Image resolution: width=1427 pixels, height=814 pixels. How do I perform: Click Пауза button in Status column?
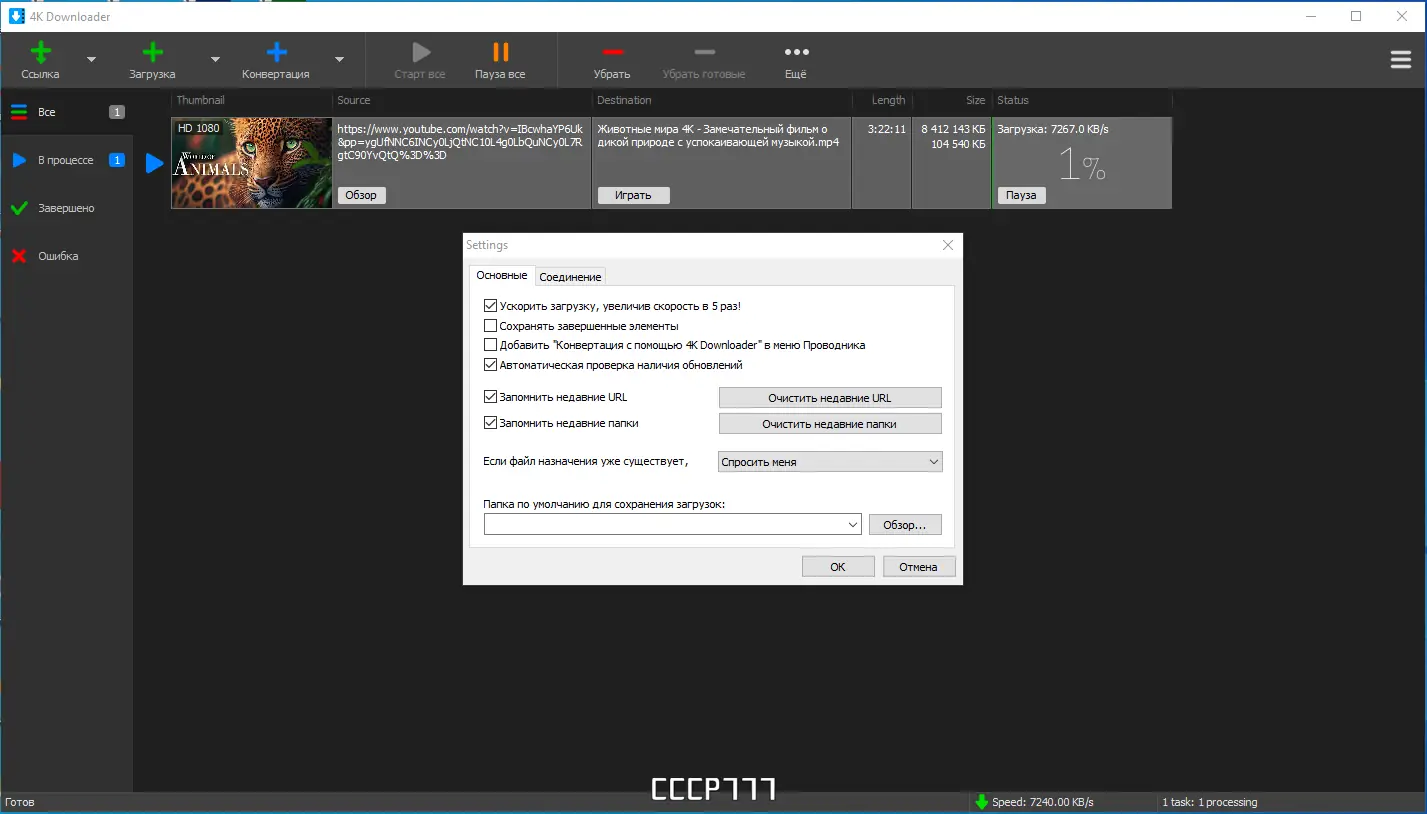click(x=1021, y=195)
